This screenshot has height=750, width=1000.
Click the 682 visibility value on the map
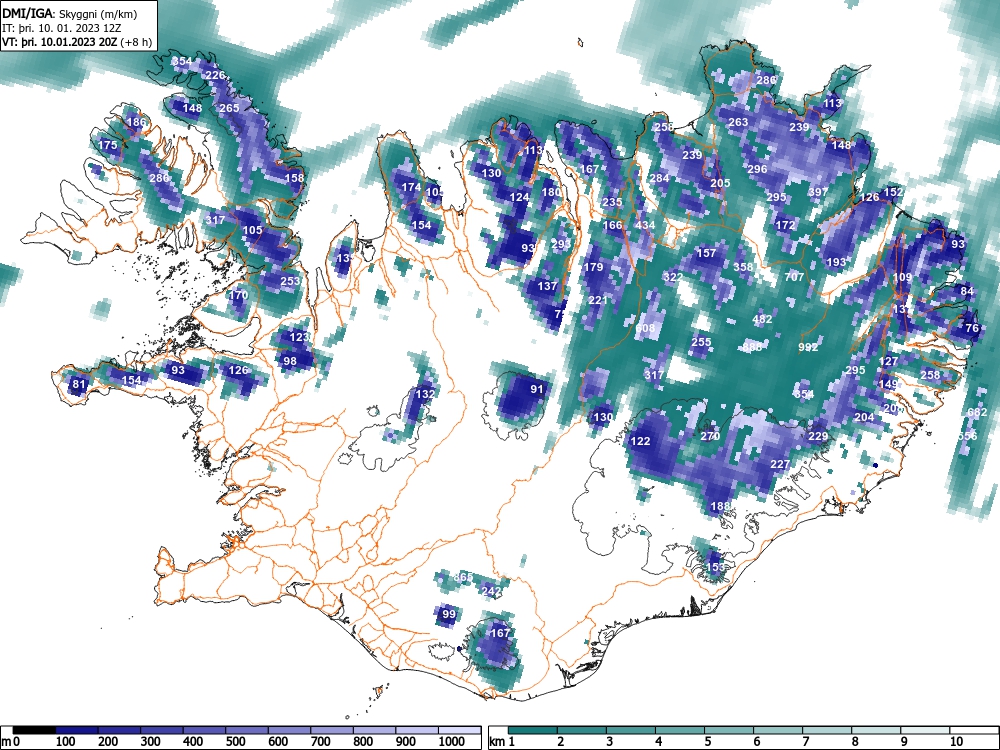pyautogui.click(x=977, y=413)
